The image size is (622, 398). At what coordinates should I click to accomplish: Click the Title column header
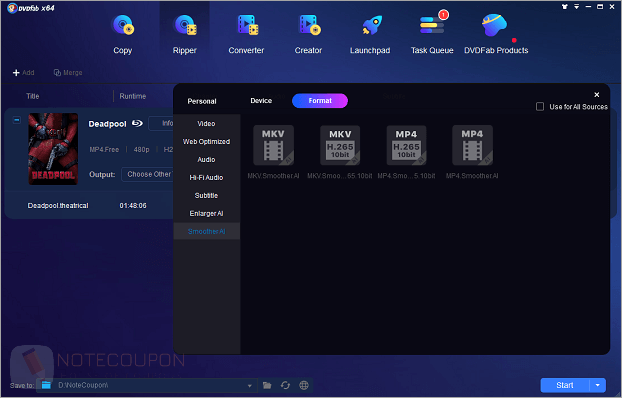33,96
